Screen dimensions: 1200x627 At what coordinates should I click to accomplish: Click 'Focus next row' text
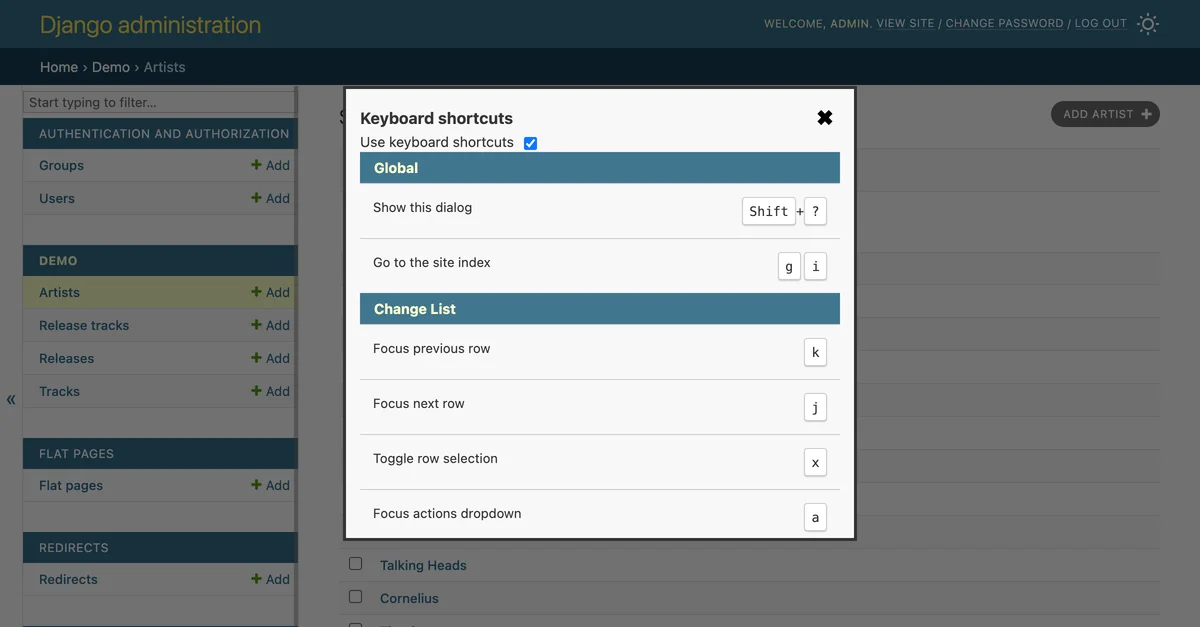419,403
